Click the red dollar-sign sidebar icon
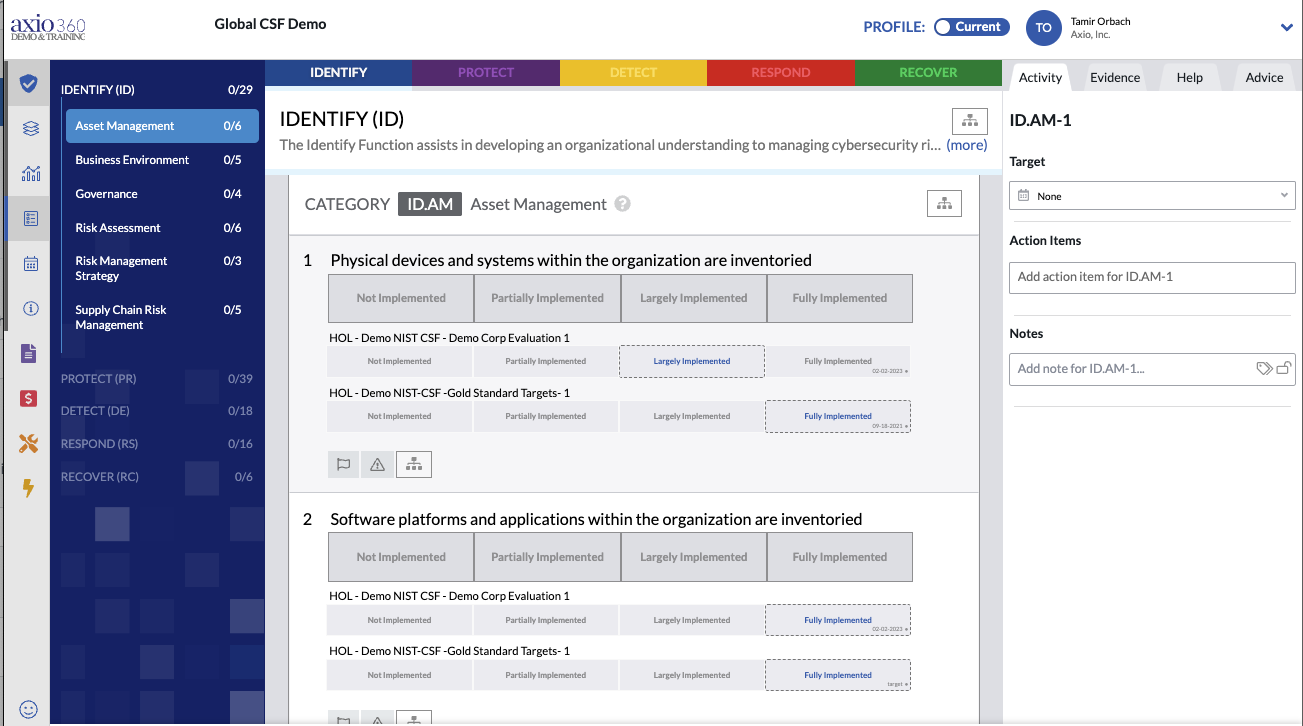This screenshot has height=726, width=1303. [27, 398]
